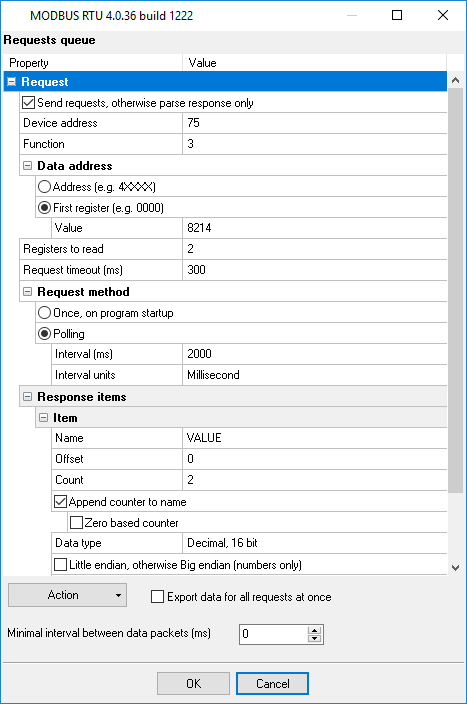Select Once, on program startup option

pos(44,312)
